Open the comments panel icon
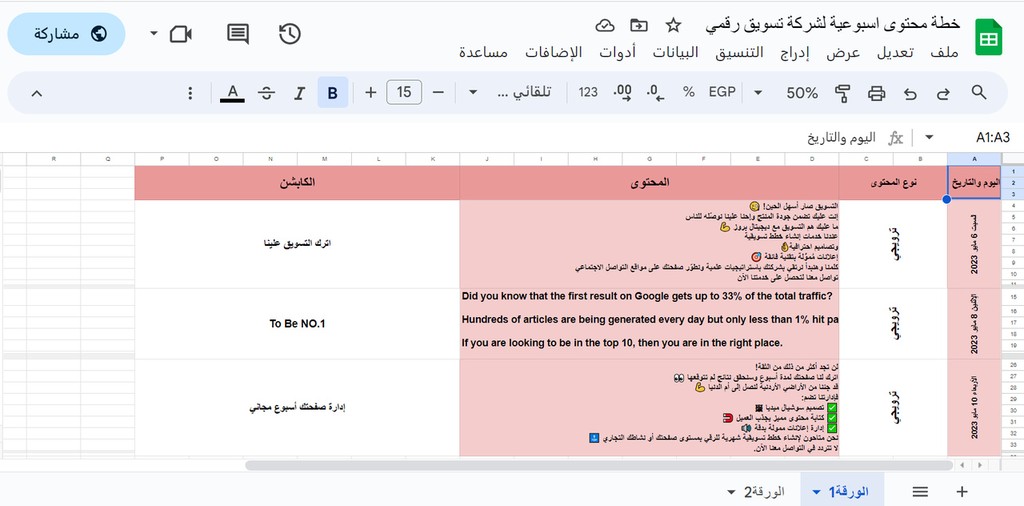This screenshot has width=1024, height=506. coord(238,34)
